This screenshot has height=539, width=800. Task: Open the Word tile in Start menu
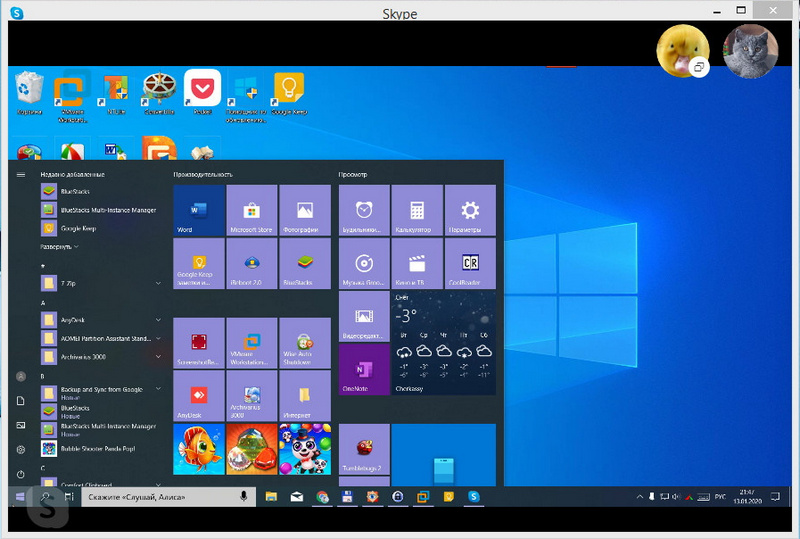(x=199, y=210)
